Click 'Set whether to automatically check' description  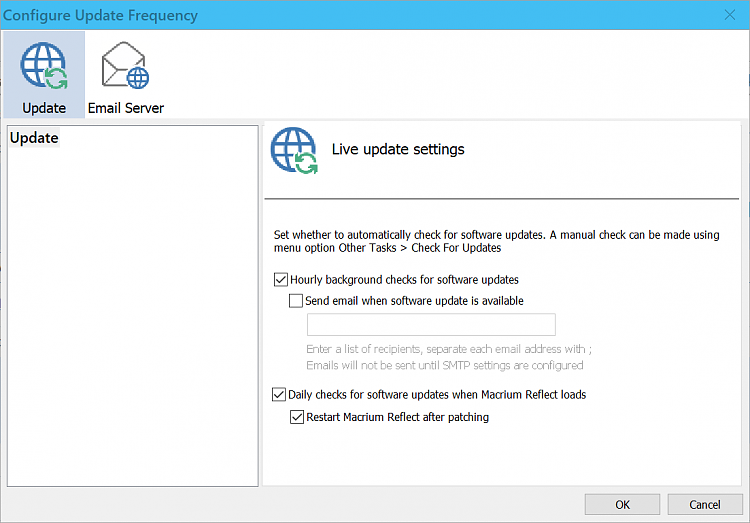(496, 241)
